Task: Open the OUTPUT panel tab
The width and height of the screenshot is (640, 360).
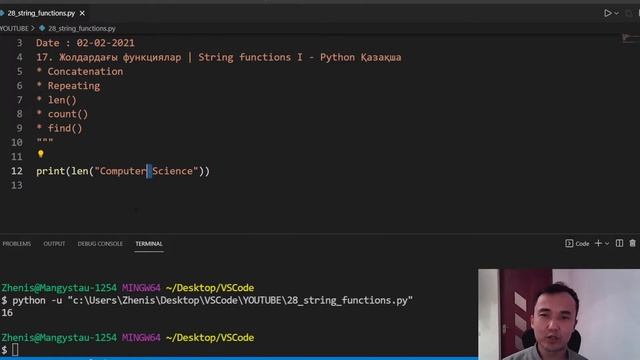Action: click(54, 244)
